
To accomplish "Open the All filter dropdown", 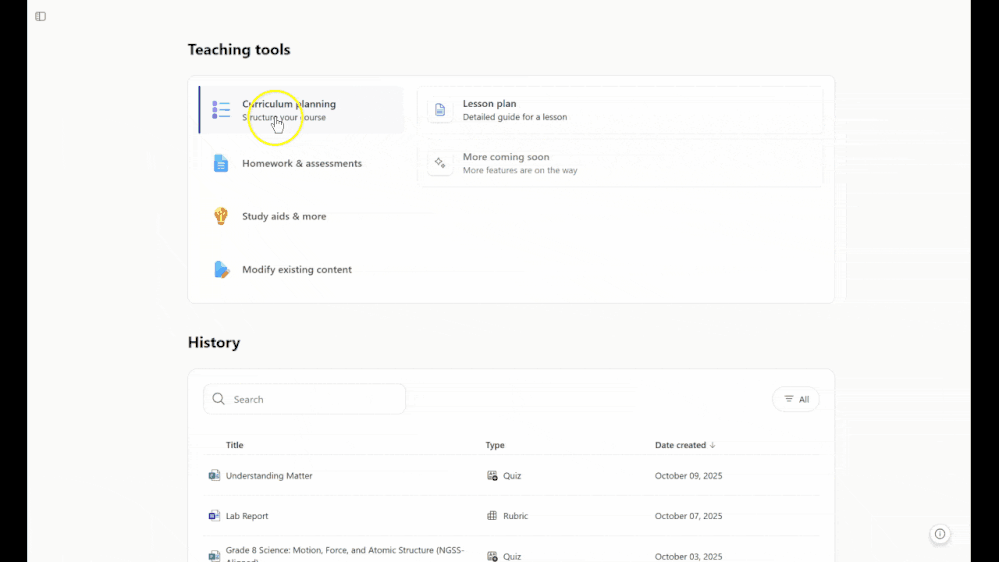I will tap(796, 399).
